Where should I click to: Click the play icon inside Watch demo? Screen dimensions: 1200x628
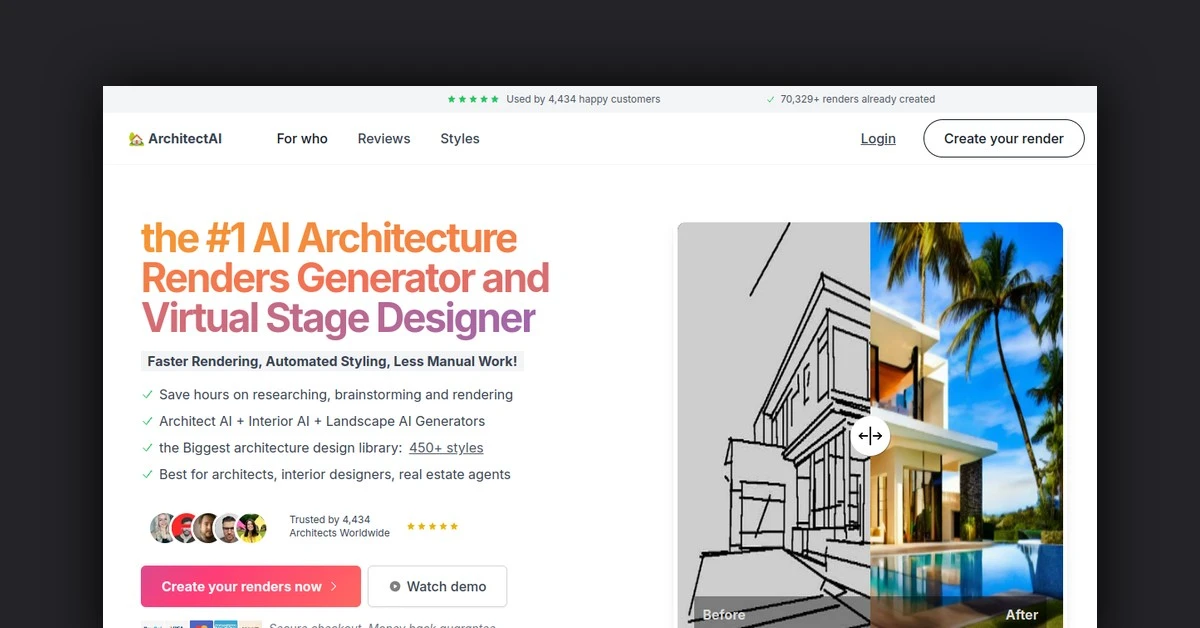[x=394, y=586]
